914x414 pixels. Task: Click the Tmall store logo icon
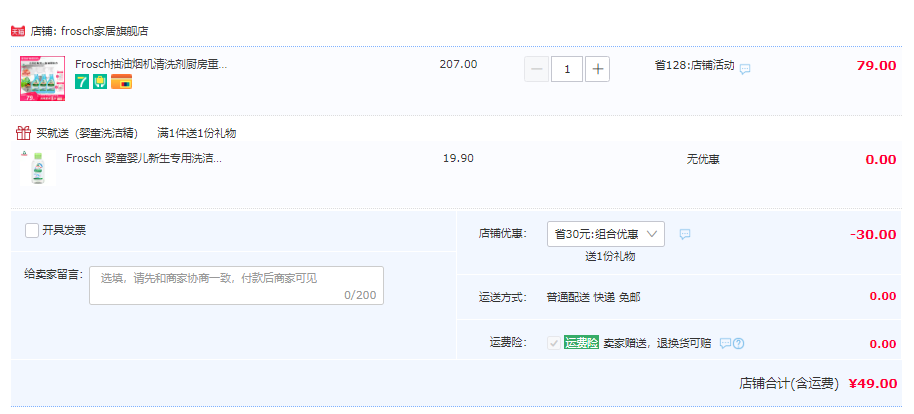pos(18,31)
